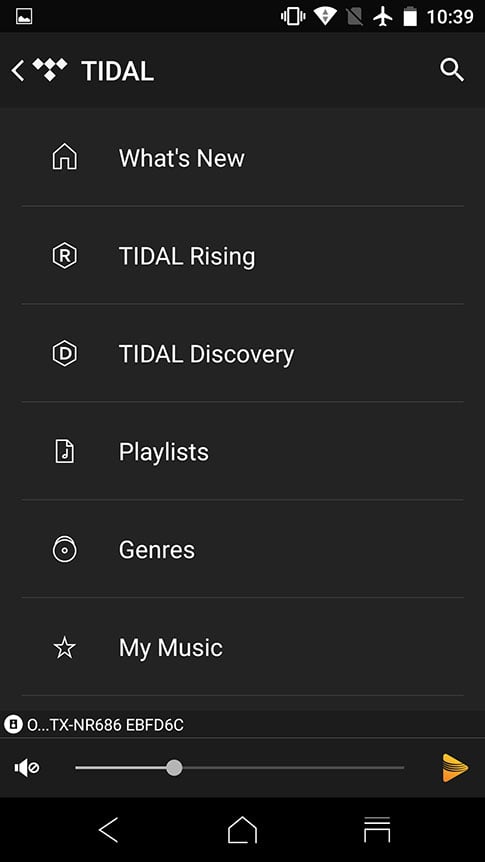The image size is (485, 862).
Task: Browse Genres
Action: point(242,549)
